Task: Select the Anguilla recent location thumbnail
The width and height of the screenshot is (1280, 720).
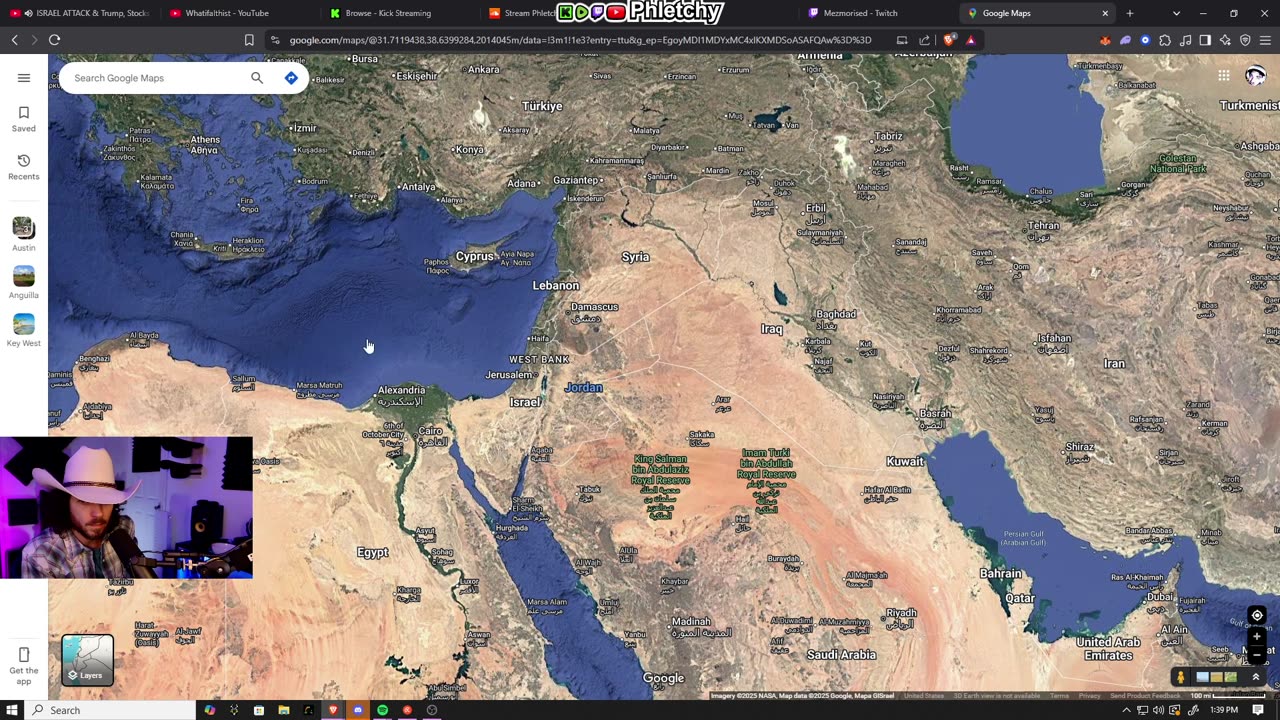Action: (24, 276)
